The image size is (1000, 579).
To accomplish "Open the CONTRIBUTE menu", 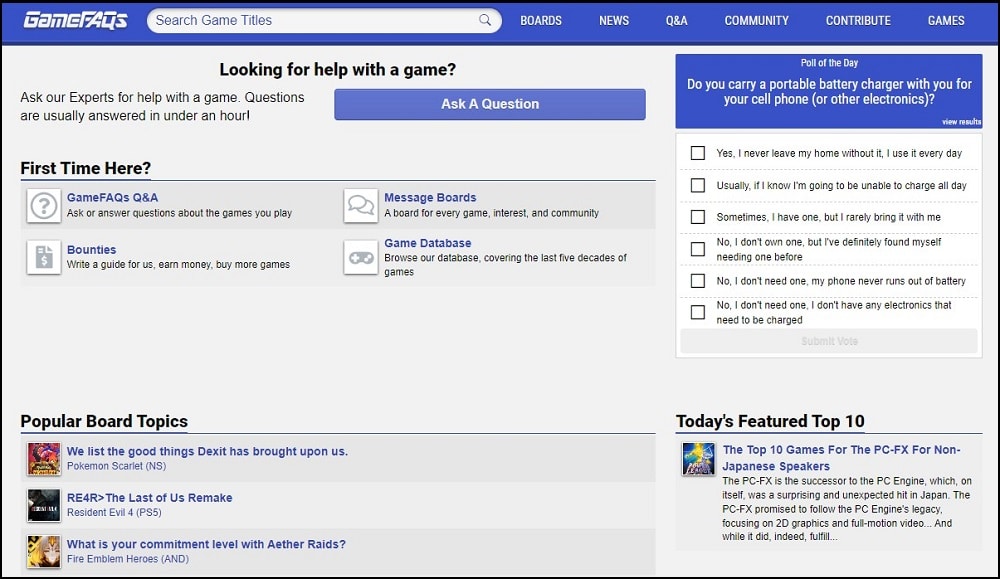I will (x=858, y=20).
